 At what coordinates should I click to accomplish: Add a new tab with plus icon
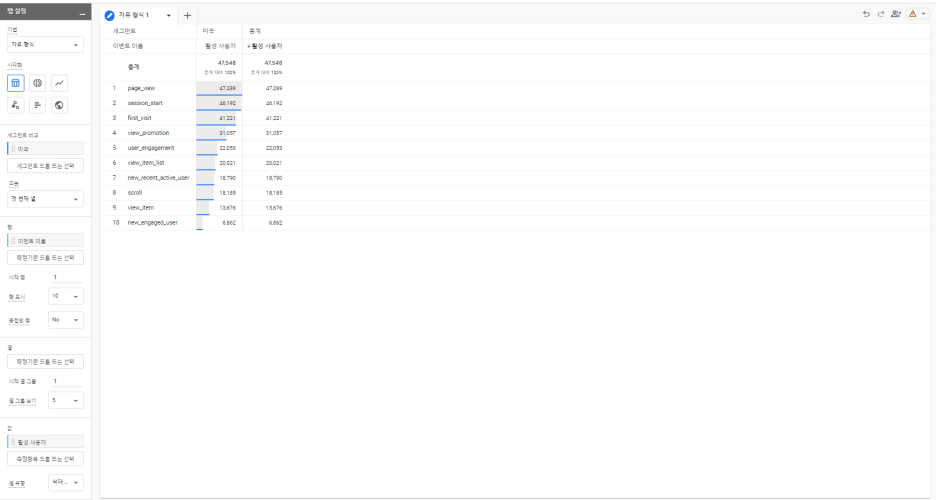click(187, 16)
